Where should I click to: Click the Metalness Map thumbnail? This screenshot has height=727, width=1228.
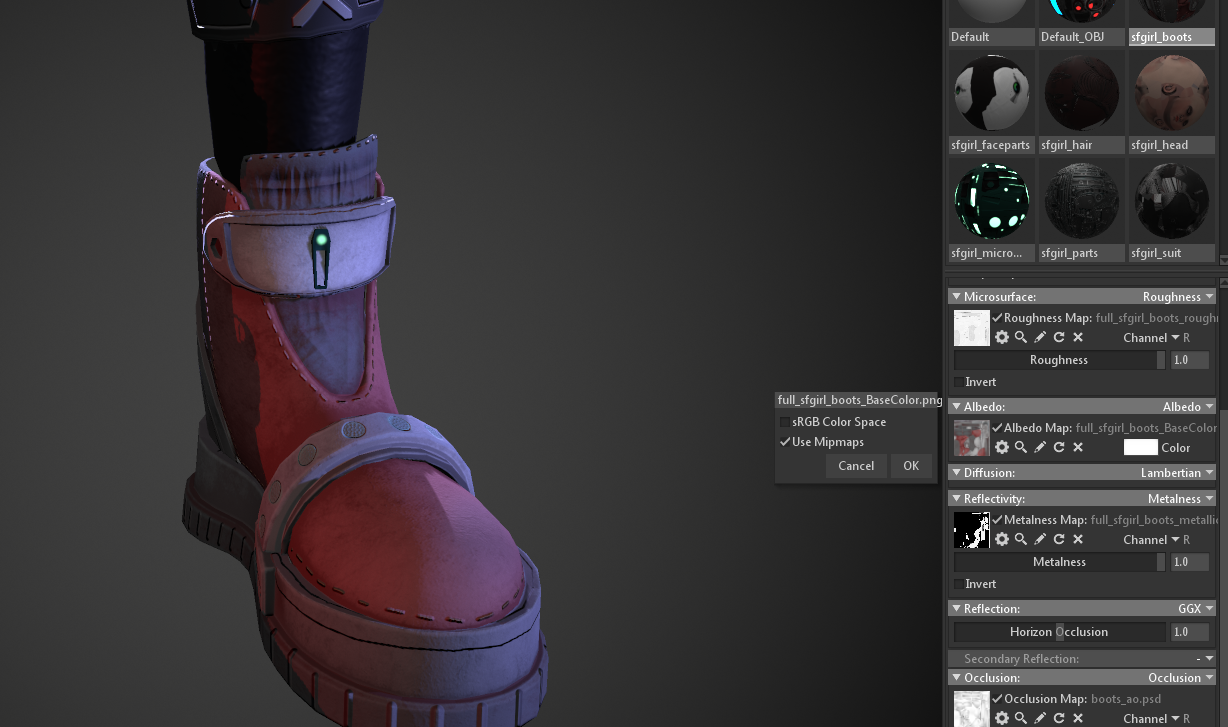pyautogui.click(x=971, y=530)
